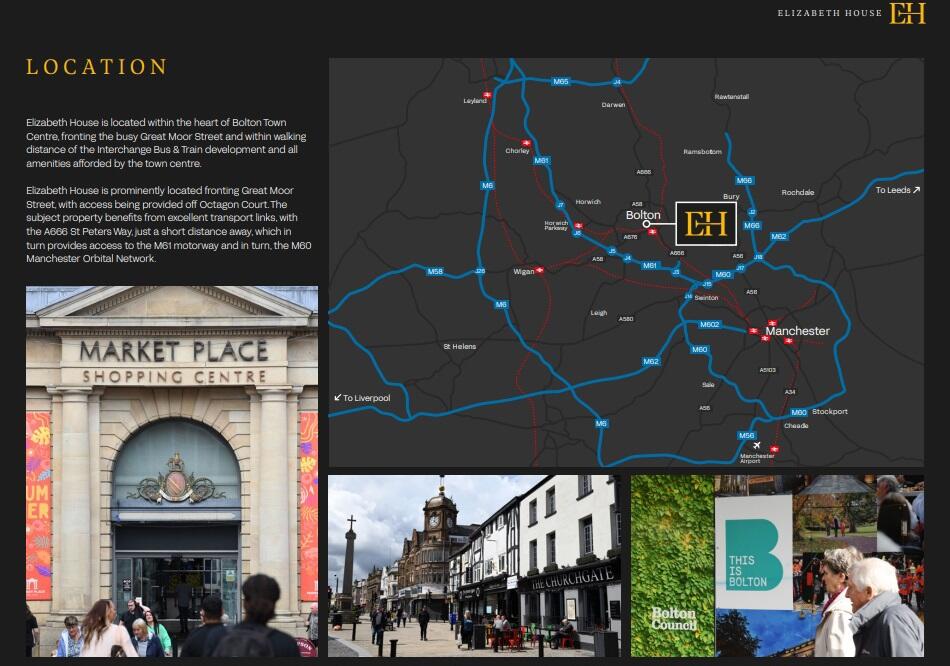This screenshot has width=950, height=666.
Task: Click the Elizabeth House header text
Action: (x=829, y=13)
